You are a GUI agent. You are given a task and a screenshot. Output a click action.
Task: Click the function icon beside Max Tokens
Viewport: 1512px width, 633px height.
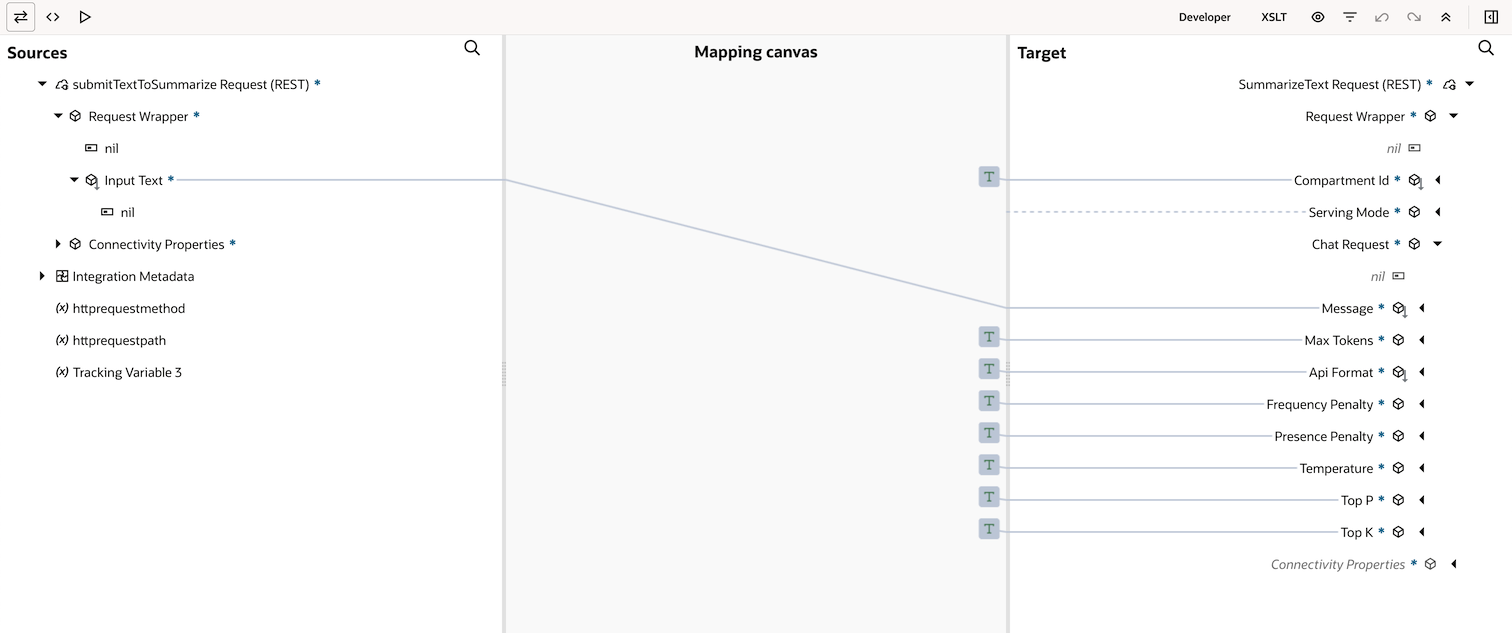click(x=989, y=337)
